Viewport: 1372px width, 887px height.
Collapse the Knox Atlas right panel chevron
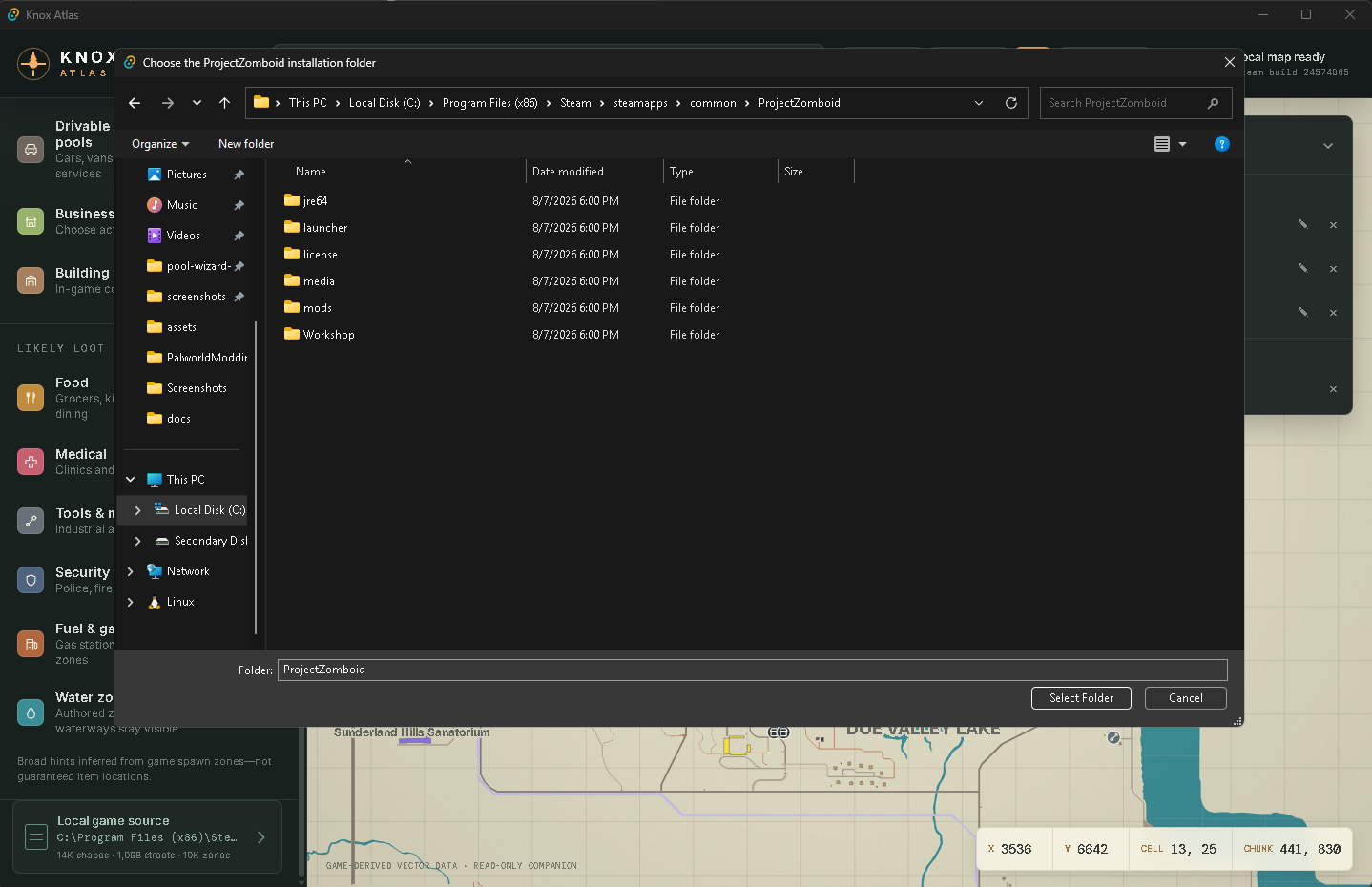coord(1328,146)
